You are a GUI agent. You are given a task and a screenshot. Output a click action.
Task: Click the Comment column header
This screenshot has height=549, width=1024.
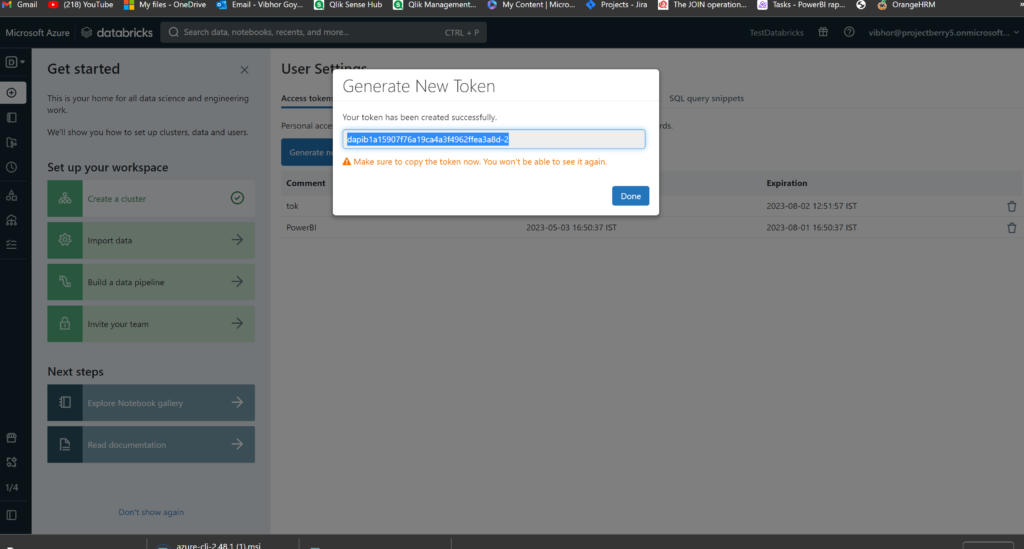306,183
